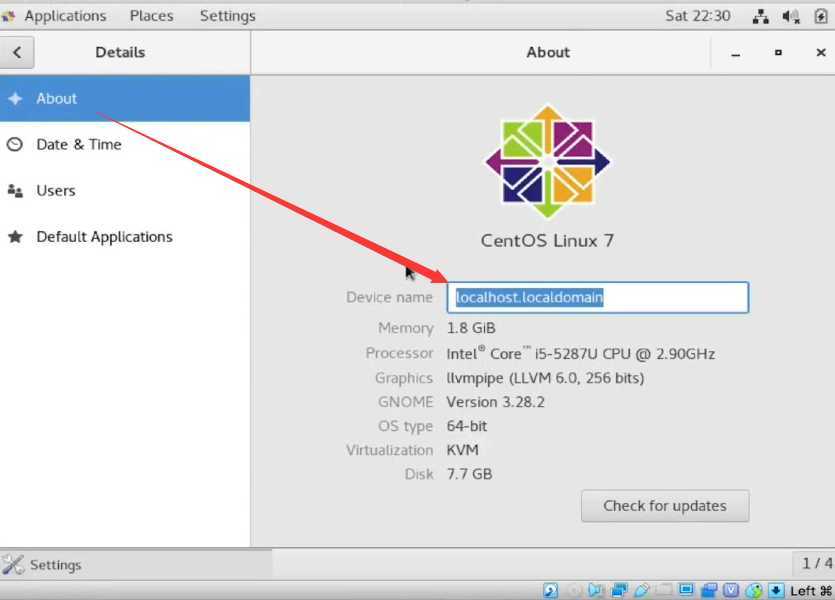Click Settings entry in bottom taskbar
Viewport: 835px width, 600px height.
click(136, 564)
